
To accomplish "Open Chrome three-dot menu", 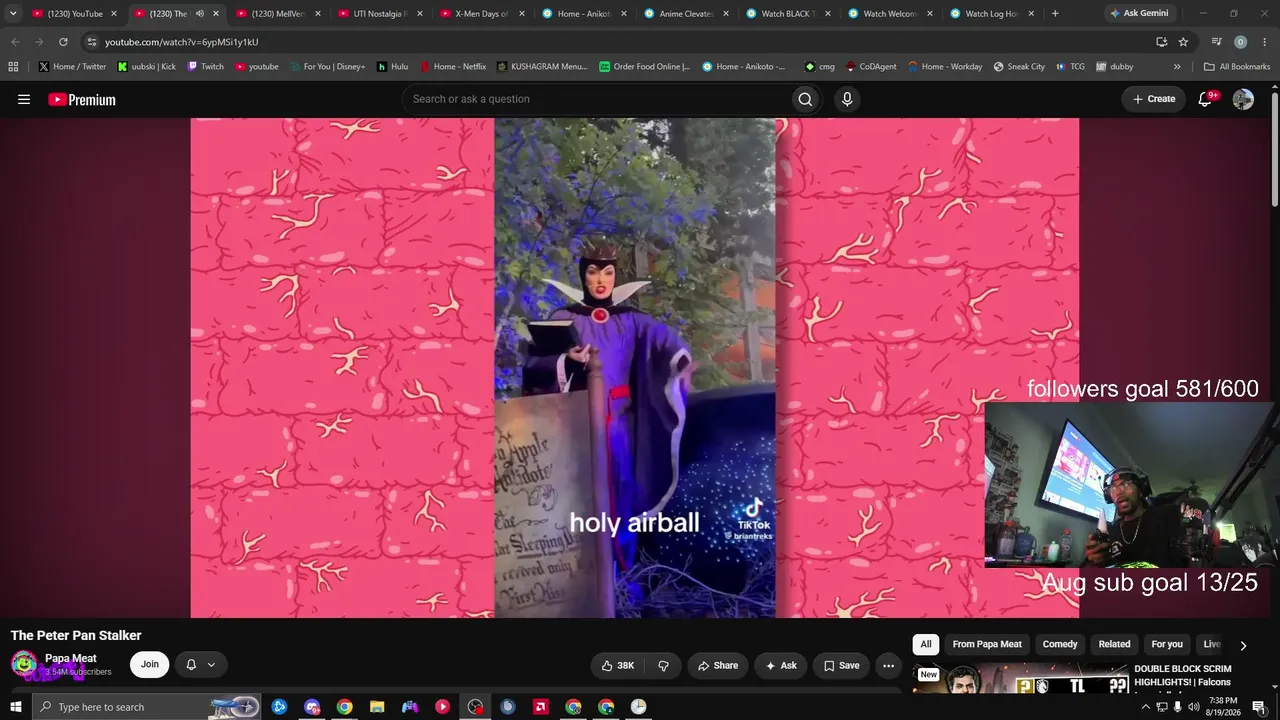I will [x=1265, y=42].
